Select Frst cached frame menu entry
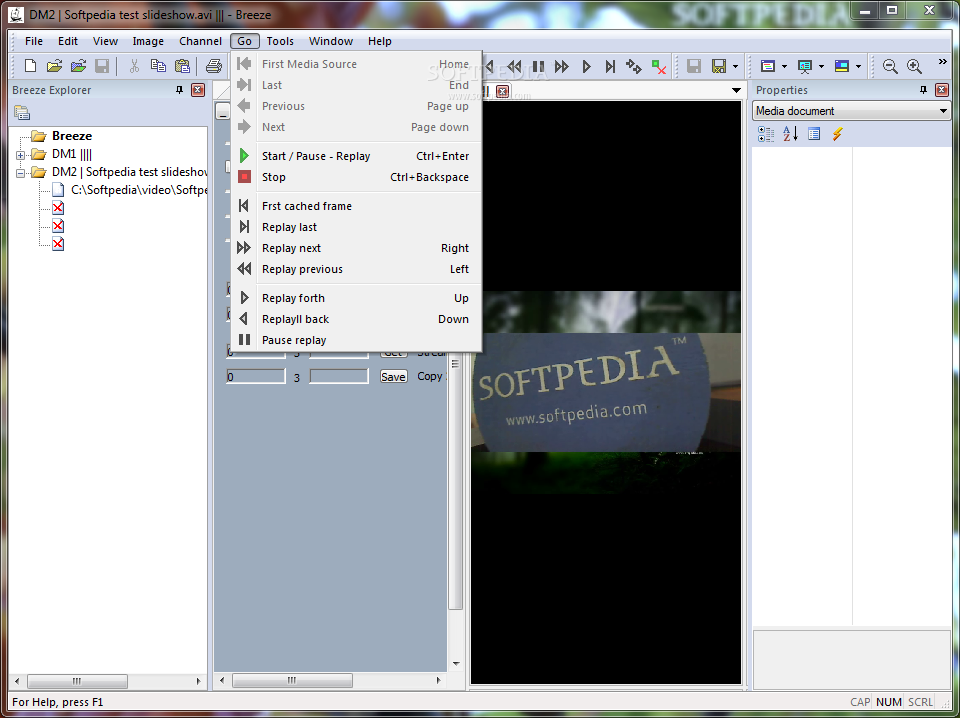This screenshot has width=960, height=718. (x=356, y=206)
